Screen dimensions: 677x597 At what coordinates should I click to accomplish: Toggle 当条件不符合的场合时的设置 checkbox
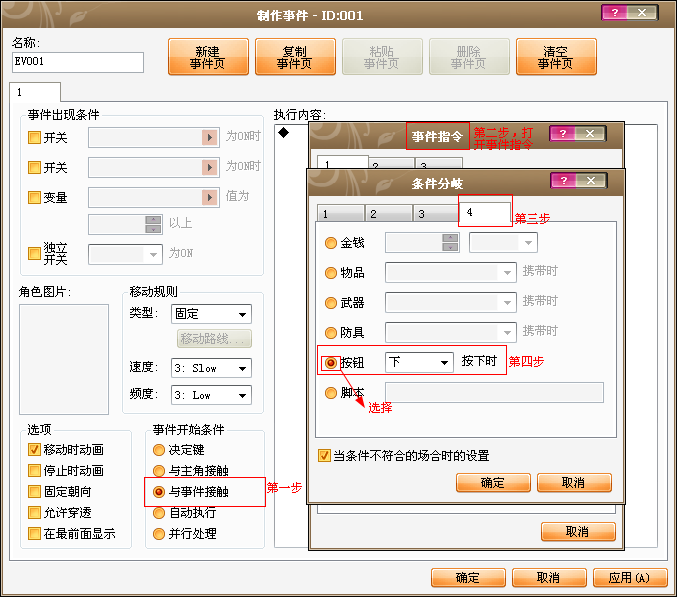(324, 455)
